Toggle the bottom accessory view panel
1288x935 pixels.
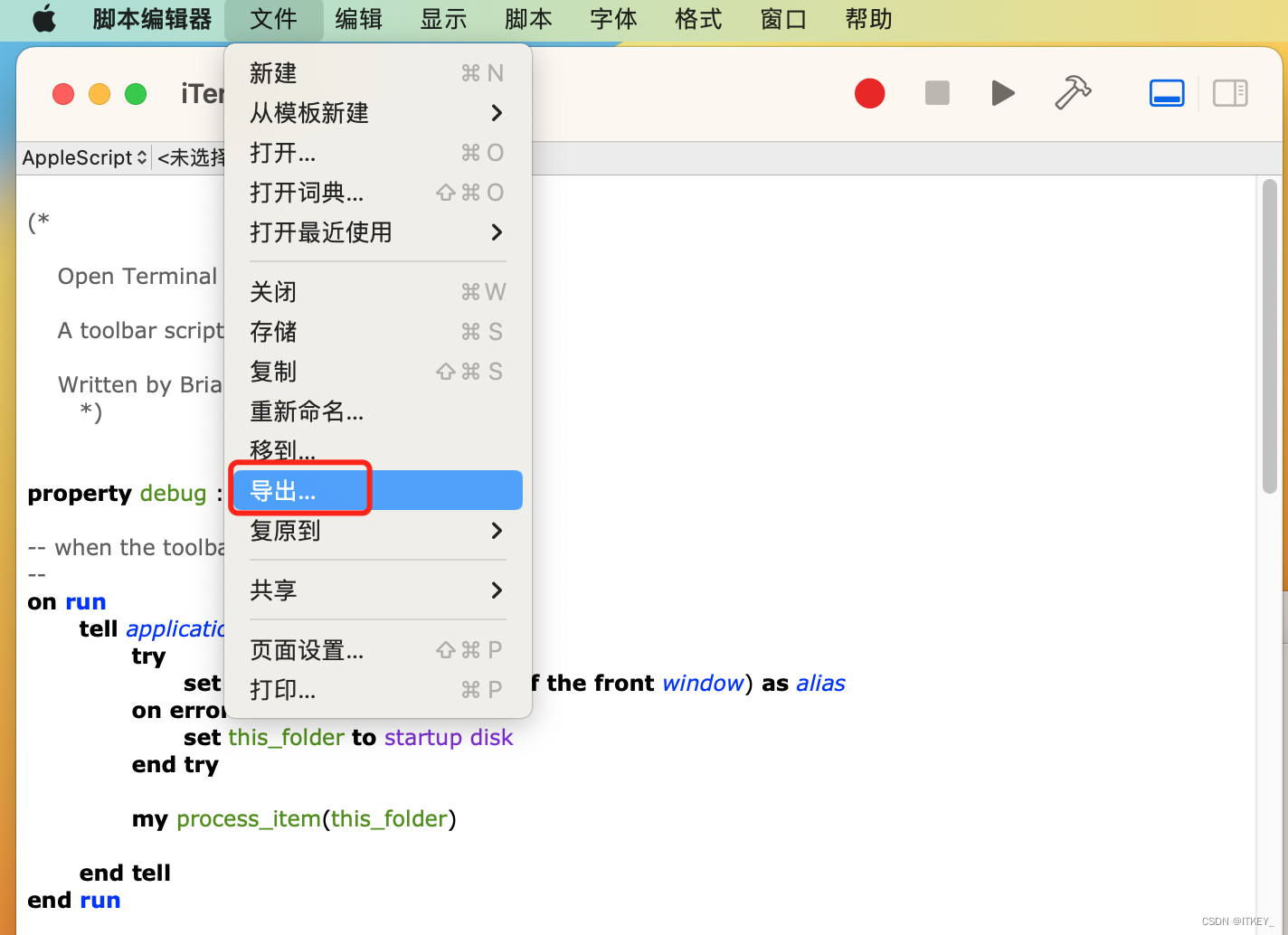tap(1167, 93)
